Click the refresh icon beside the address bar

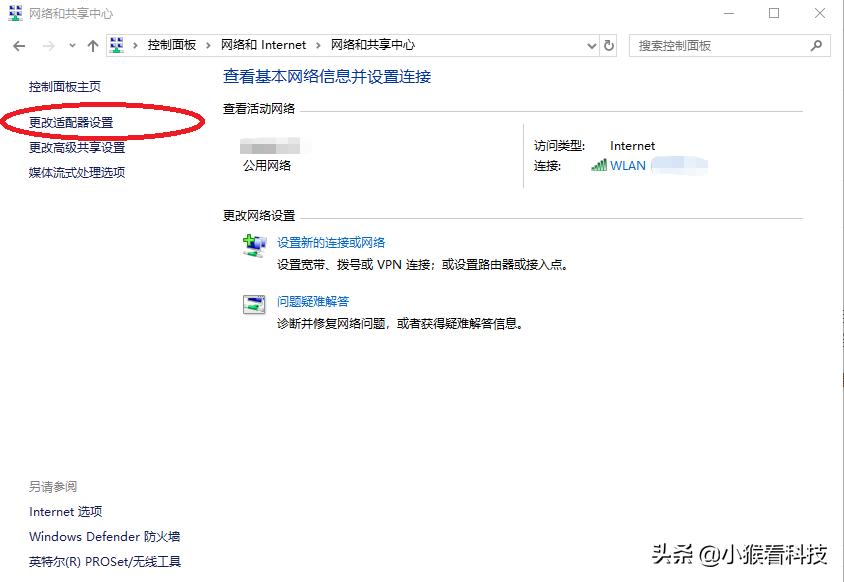tap(609, 45)
